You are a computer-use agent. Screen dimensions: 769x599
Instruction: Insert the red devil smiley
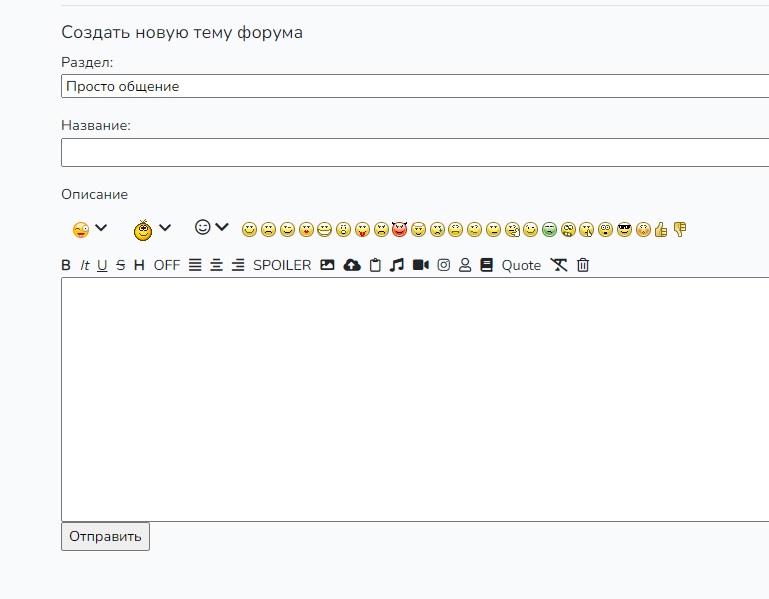(400, 229)
